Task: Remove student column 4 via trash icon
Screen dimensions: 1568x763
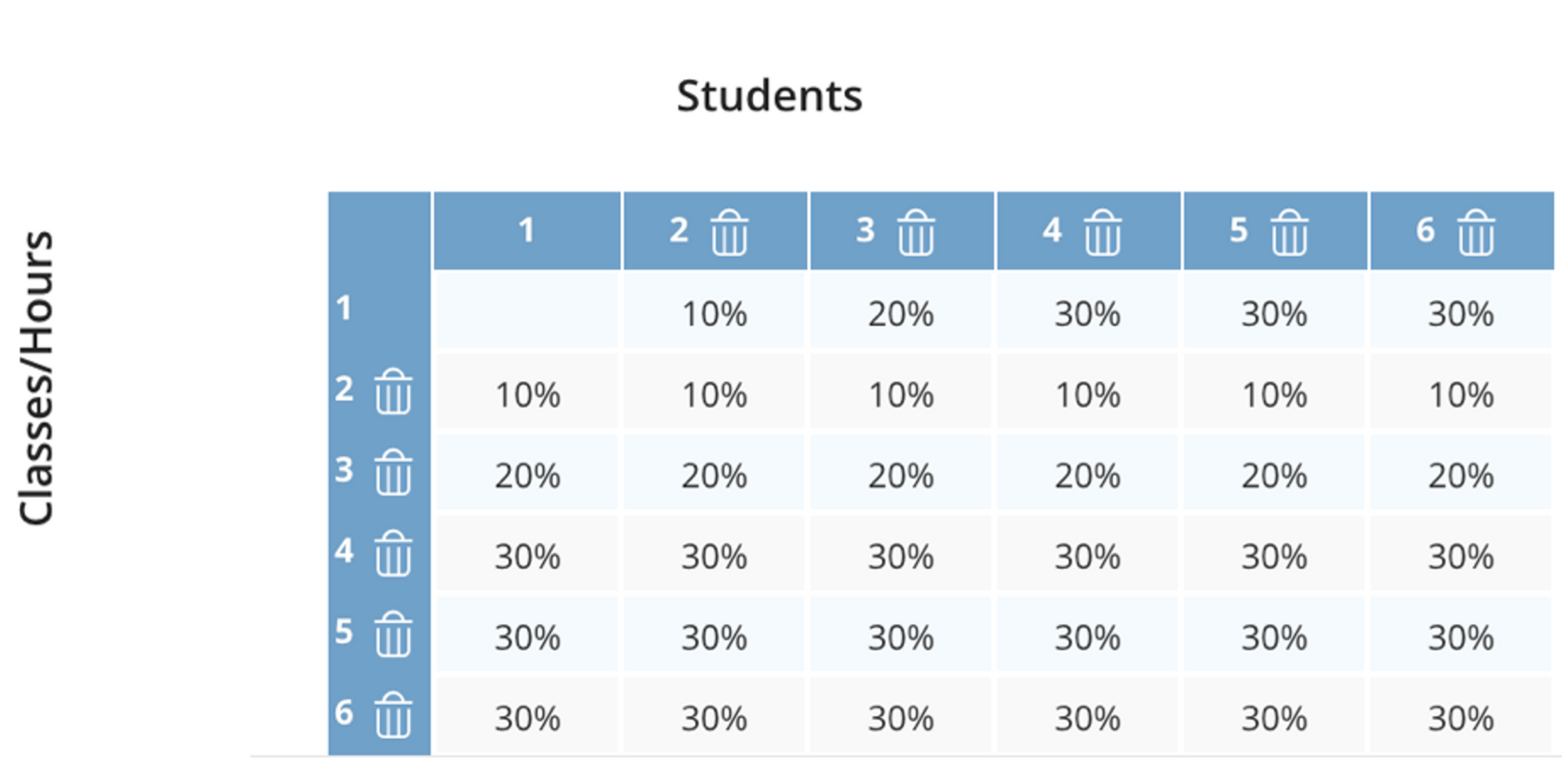Action: [x=1102, y=233]
